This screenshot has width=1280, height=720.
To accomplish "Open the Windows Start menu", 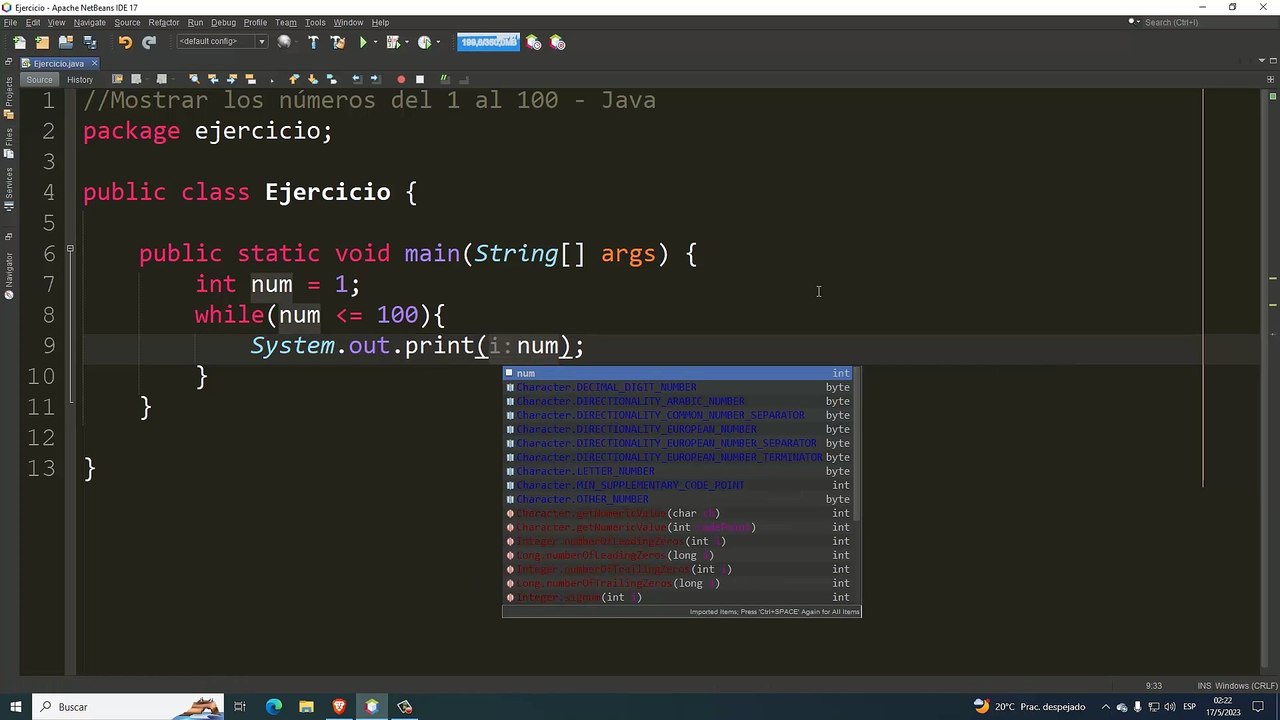I will pos(16,707).
